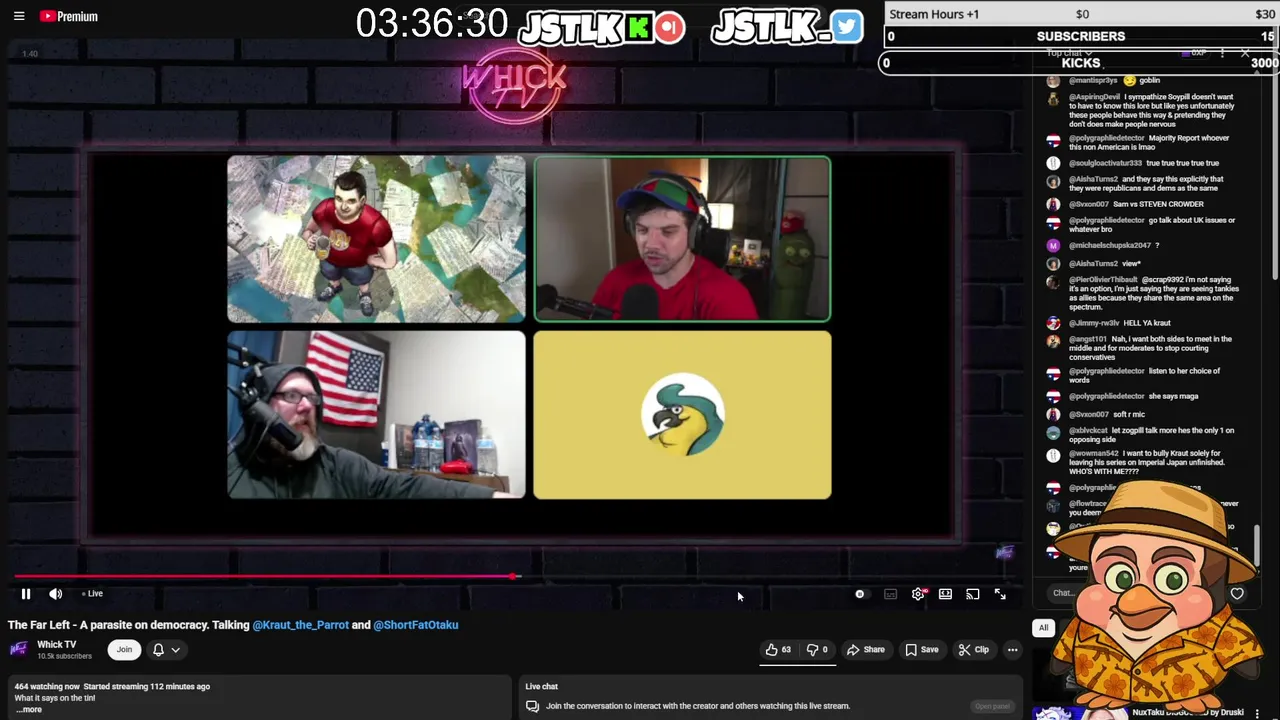Send a heart reaction in chat
Viewport: 1280px width, 720px height.
[1237, 594]
